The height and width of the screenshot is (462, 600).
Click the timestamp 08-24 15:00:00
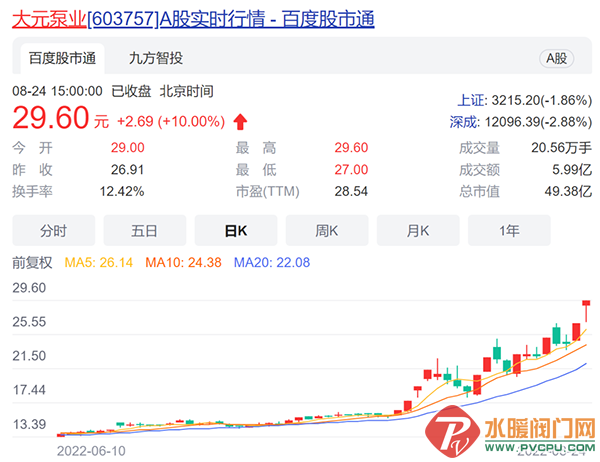57,91
